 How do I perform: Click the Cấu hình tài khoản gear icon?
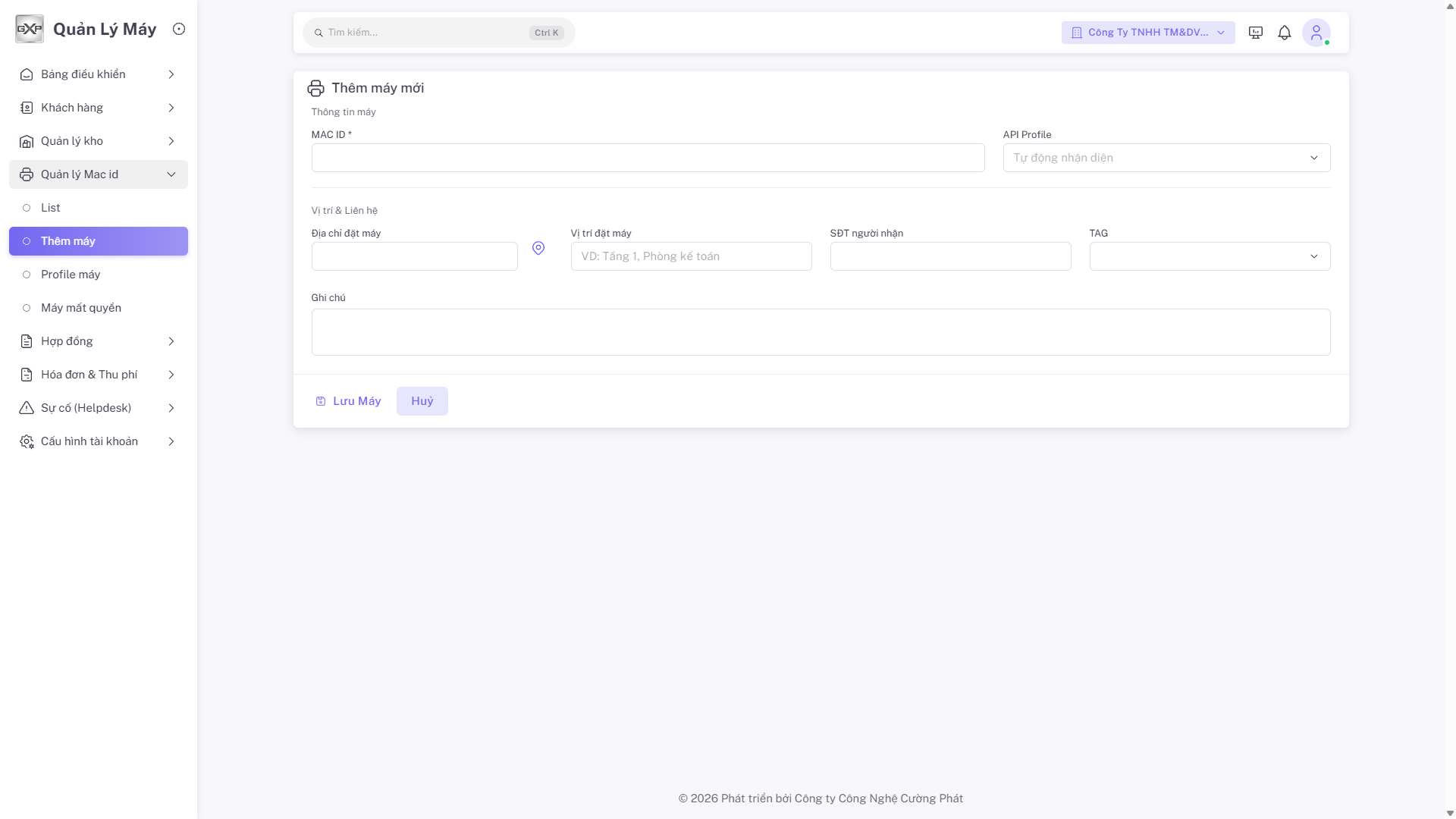27,441
